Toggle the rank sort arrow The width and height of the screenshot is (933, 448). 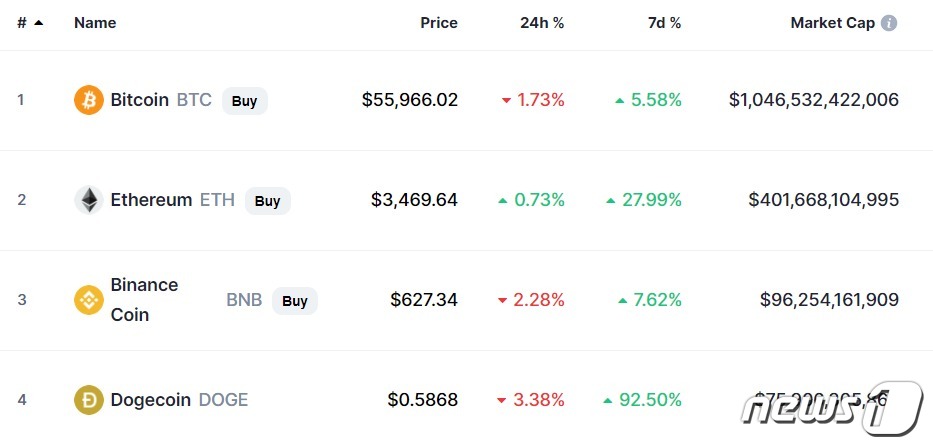[x=39, y=23]
